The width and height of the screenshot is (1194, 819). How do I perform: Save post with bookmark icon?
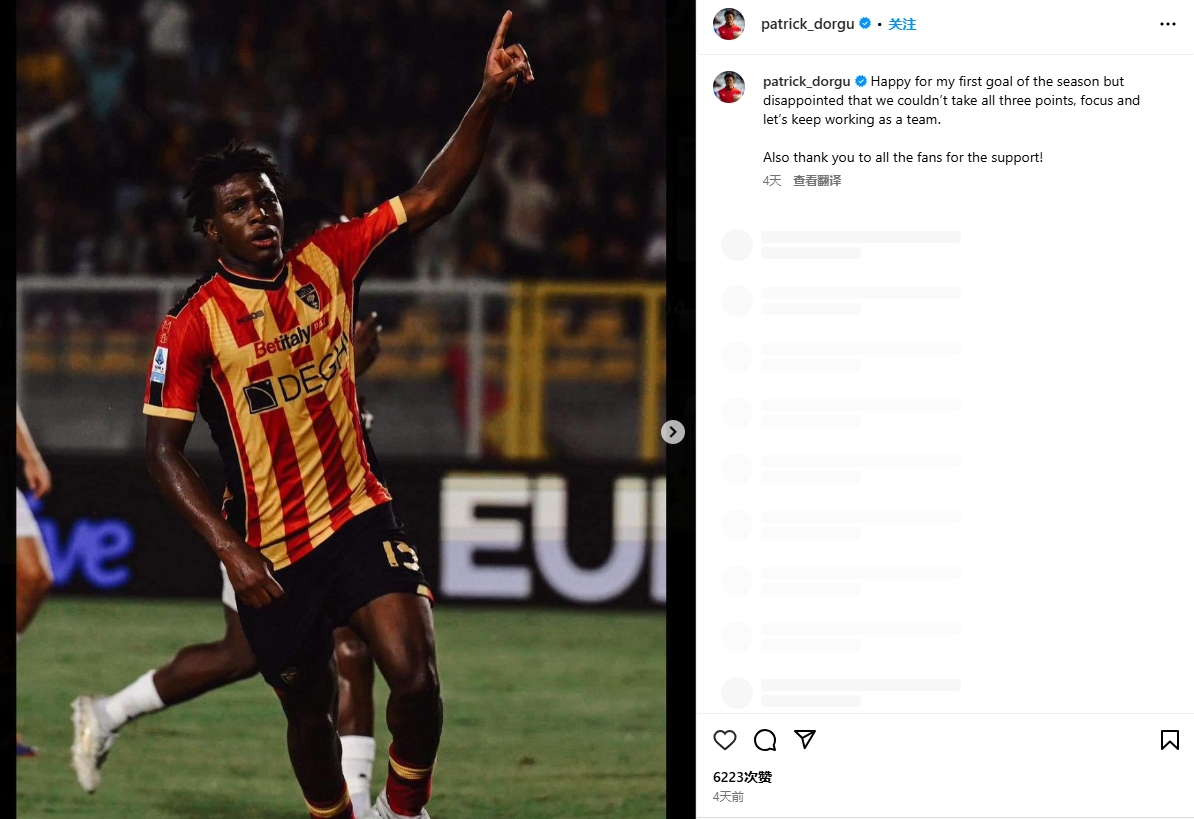(1170, 740)
